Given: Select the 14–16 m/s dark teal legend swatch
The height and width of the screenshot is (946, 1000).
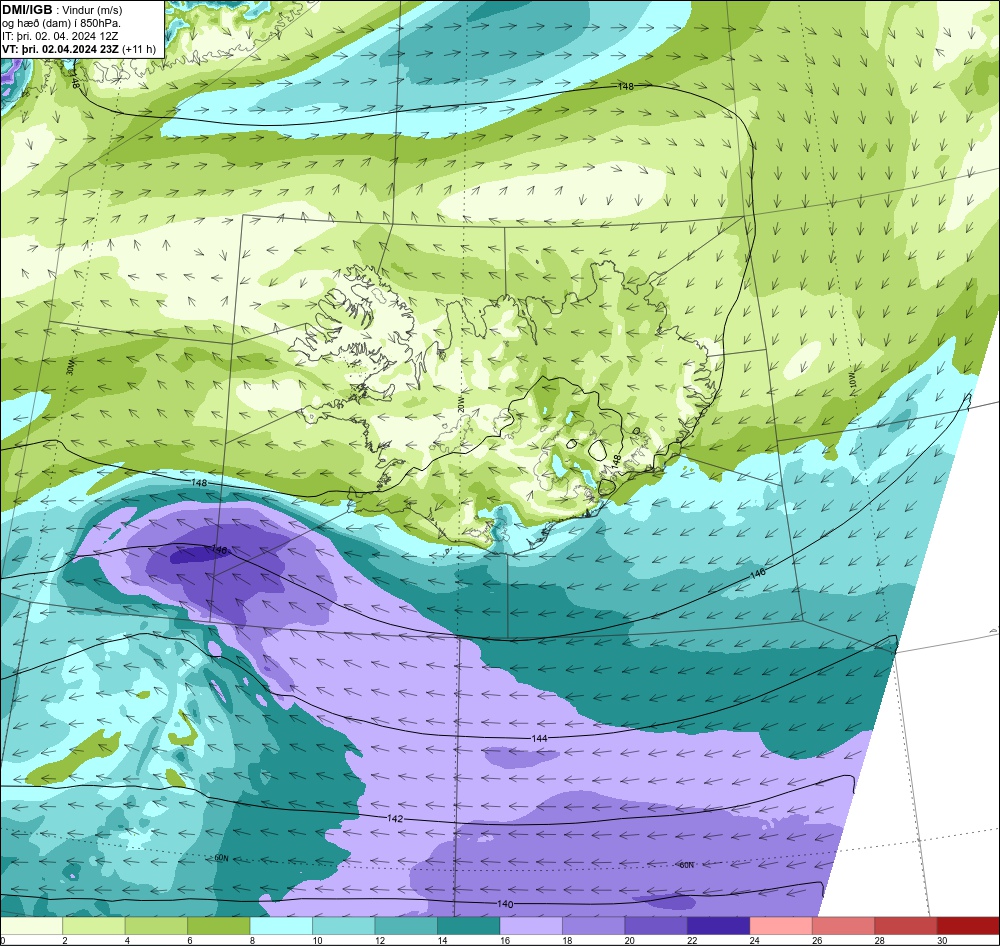Looking at the screenshot, I should pyautogui.click(x=469, y=926).
